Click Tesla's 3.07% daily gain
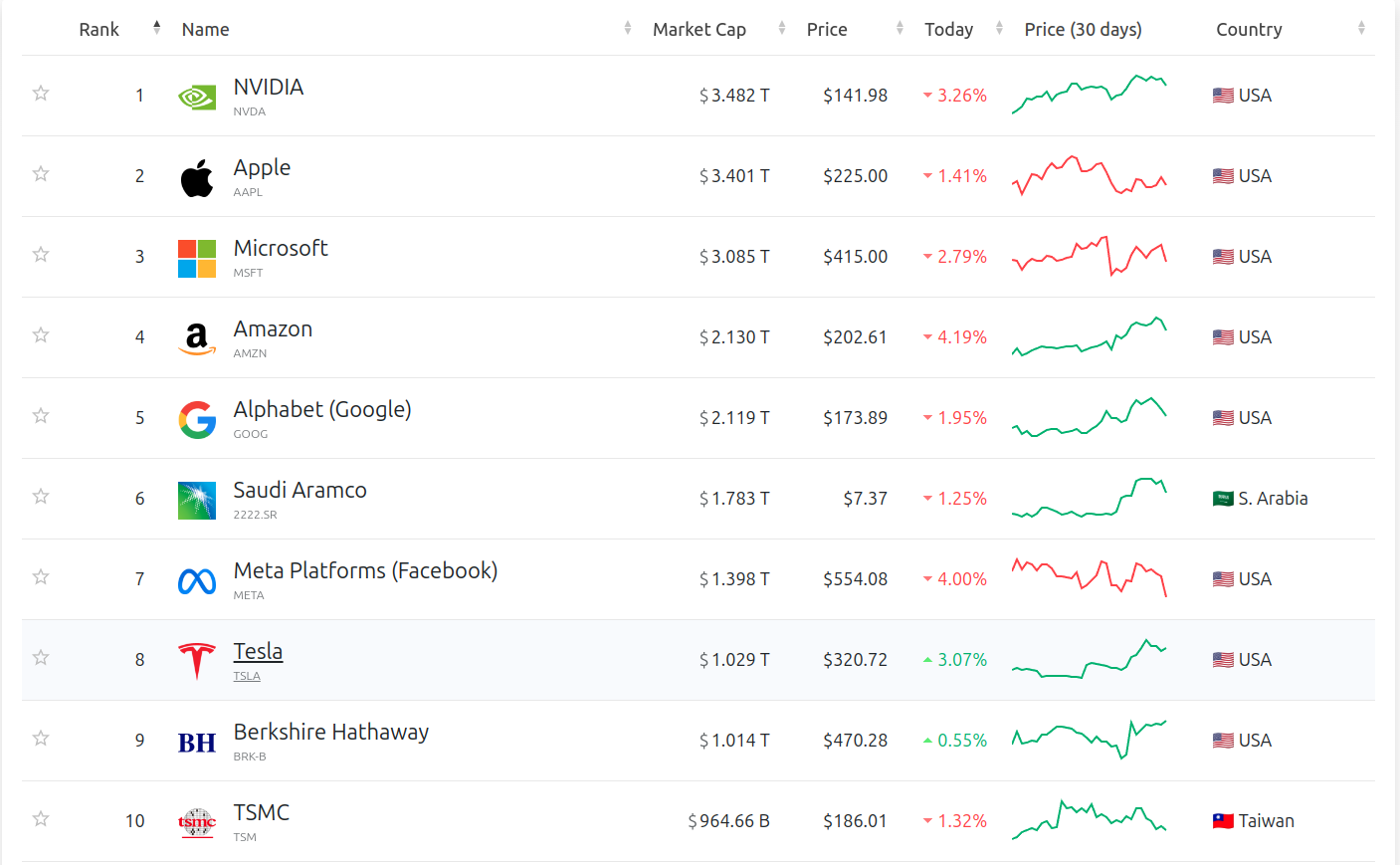The width and height of the screenshot is (1400, 865). click(x=955, y=660)
